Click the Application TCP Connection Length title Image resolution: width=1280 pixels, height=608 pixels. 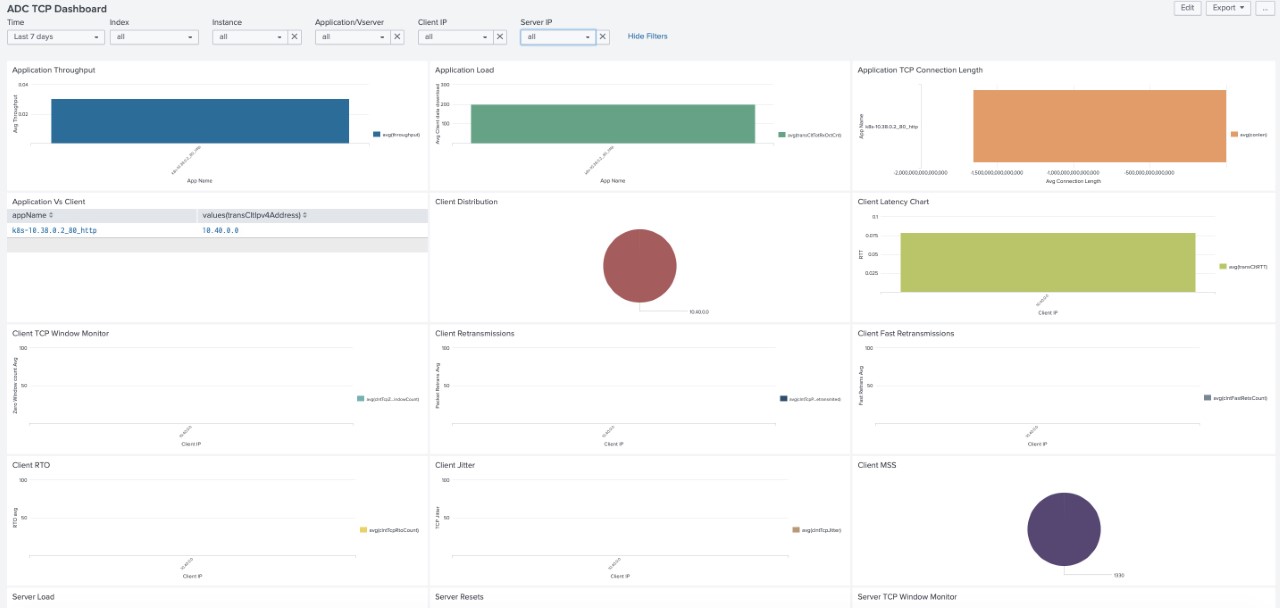pos(920,70)
